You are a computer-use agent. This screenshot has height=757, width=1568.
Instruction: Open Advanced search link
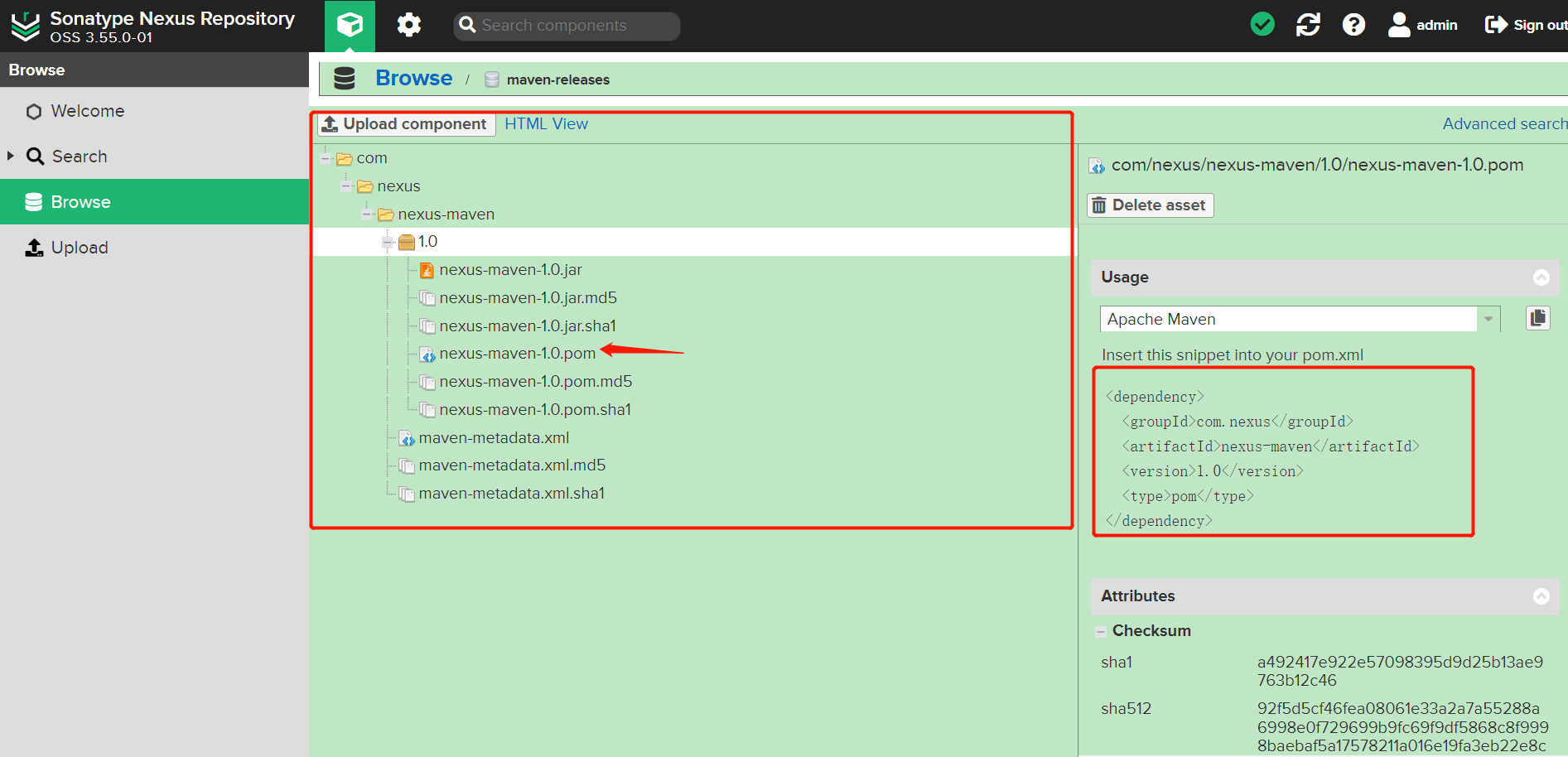click(x=1504, y=124)
